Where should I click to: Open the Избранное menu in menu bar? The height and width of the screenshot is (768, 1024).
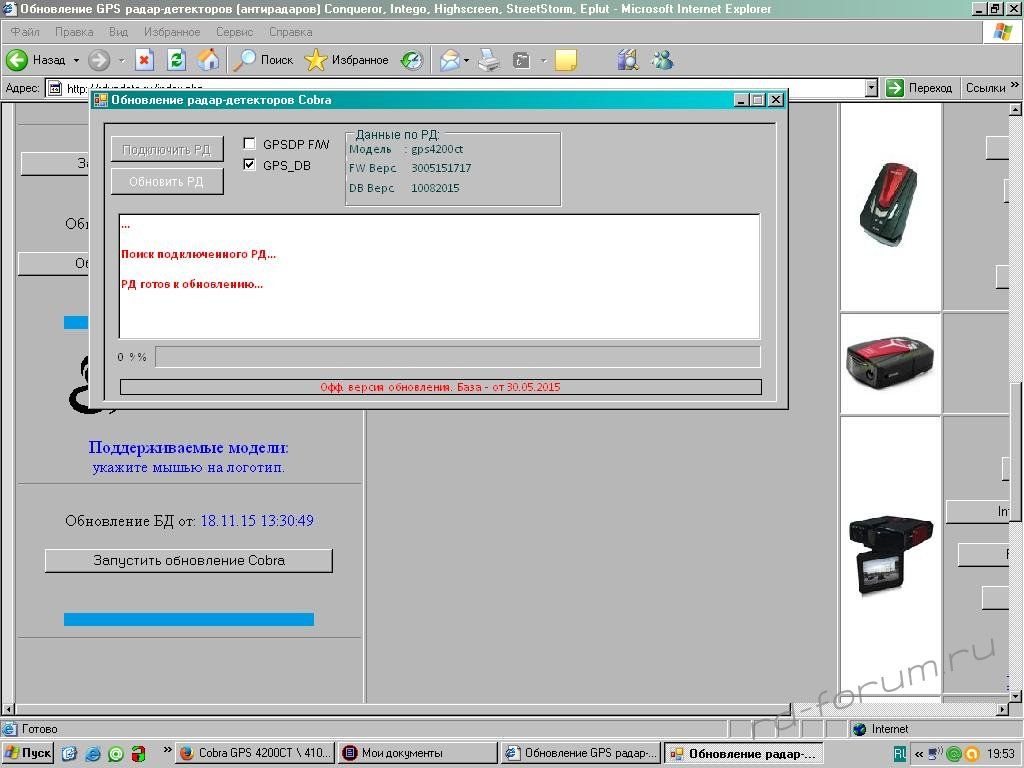[x=172, y=31]
